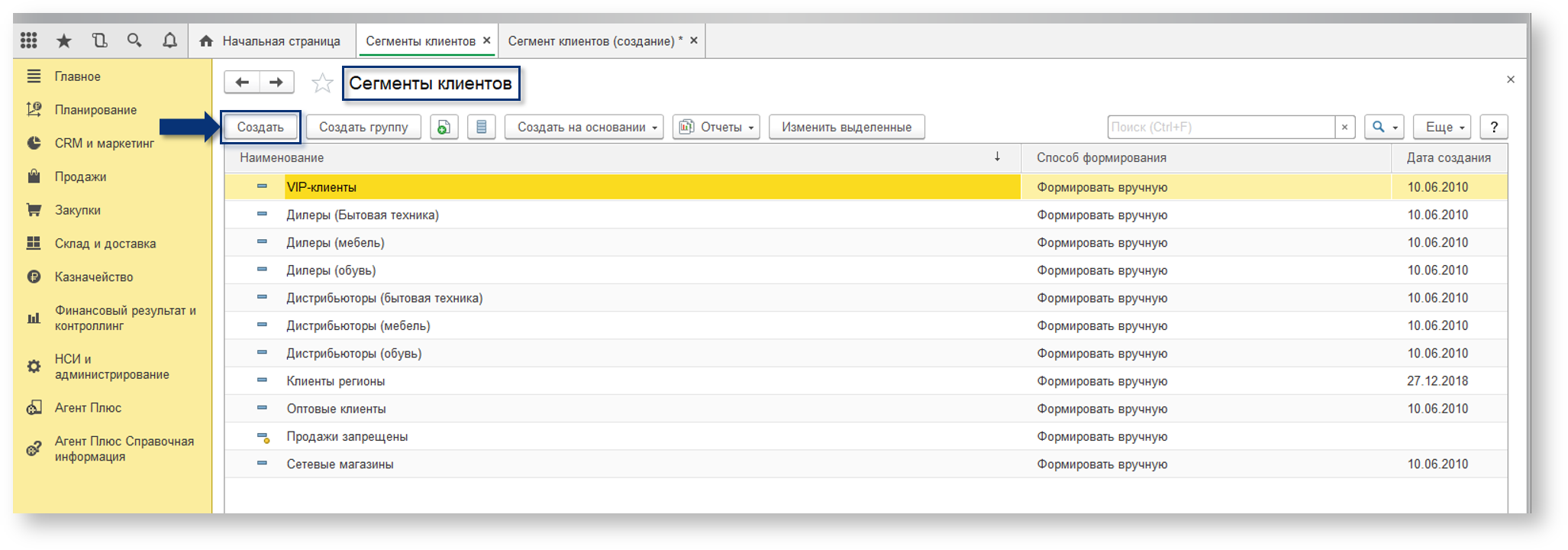Click the Создать группу button

click(363, 127)
